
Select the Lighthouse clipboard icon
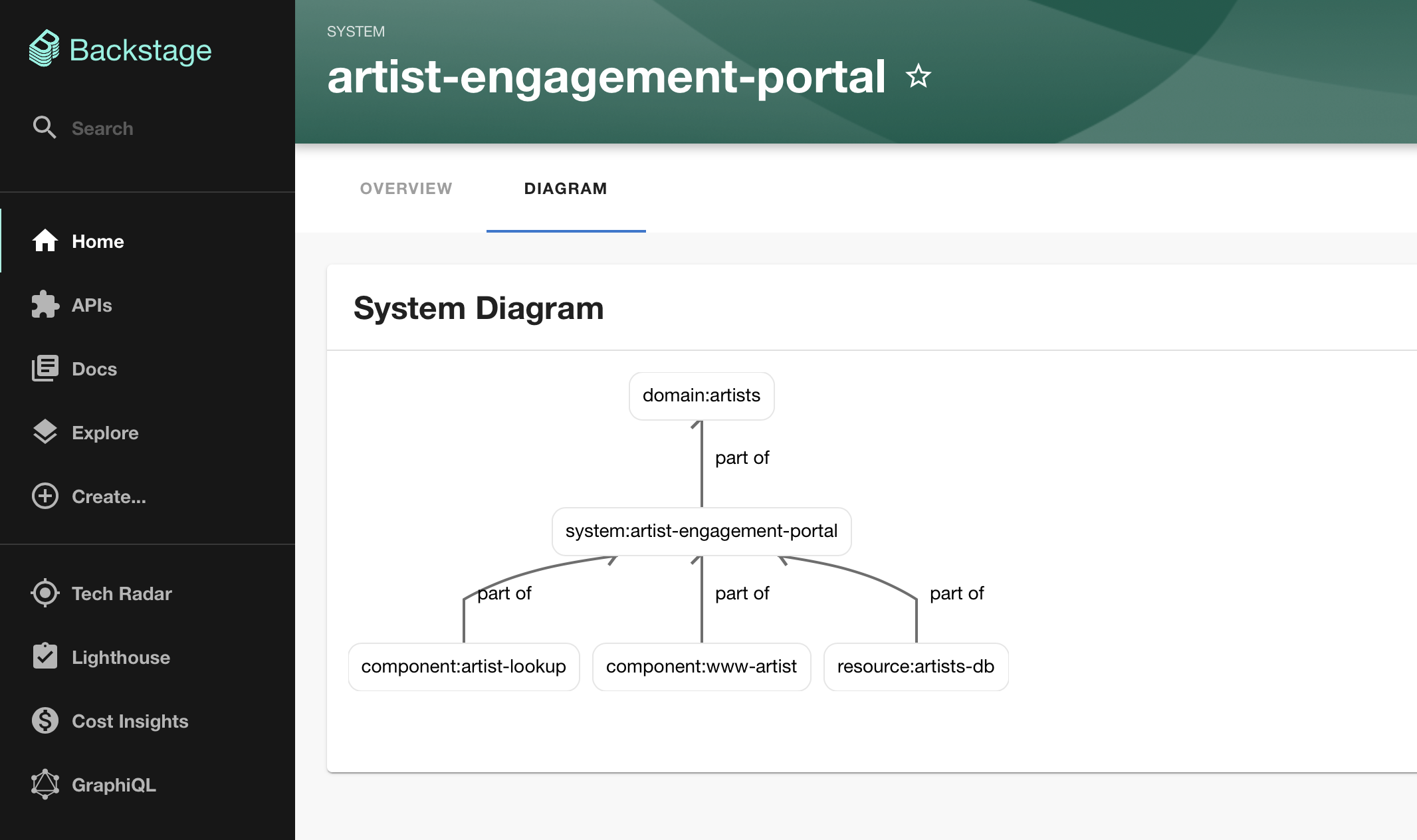point(45,657)
